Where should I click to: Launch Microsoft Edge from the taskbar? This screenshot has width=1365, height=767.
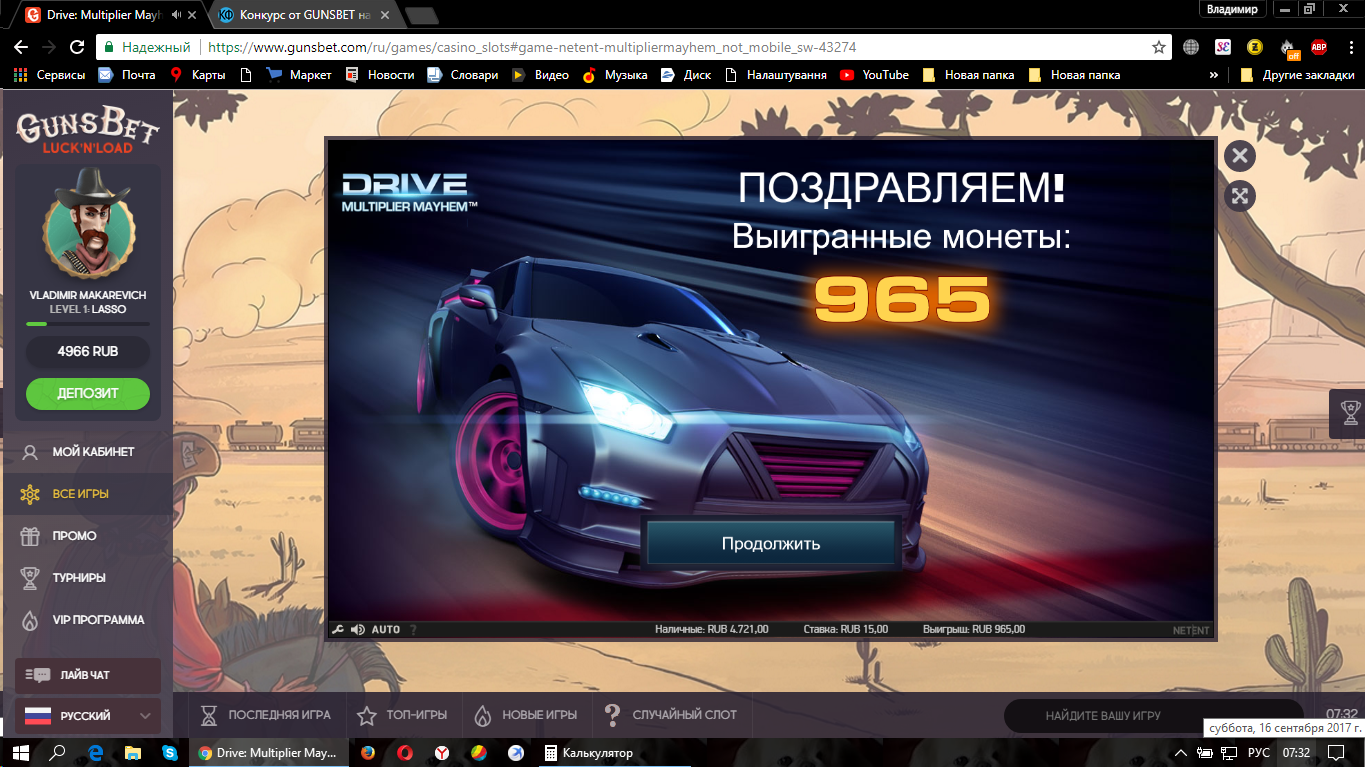tap(96, 752)
